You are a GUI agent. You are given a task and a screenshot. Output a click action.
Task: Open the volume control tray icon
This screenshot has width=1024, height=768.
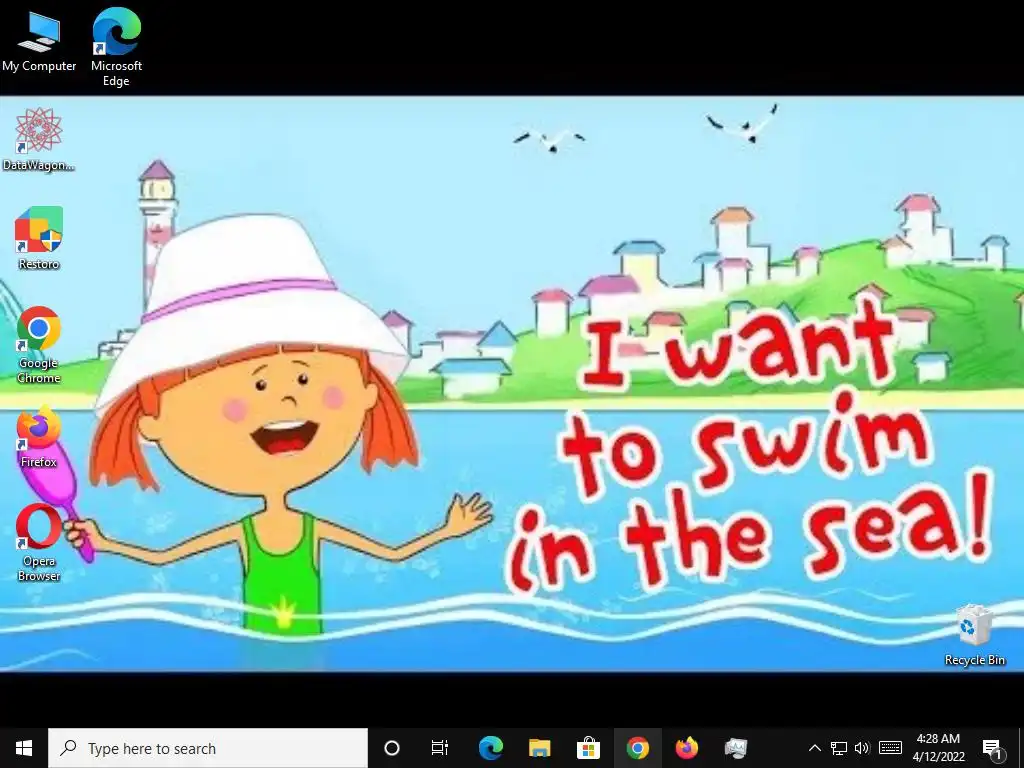click(x=862, y=748)
